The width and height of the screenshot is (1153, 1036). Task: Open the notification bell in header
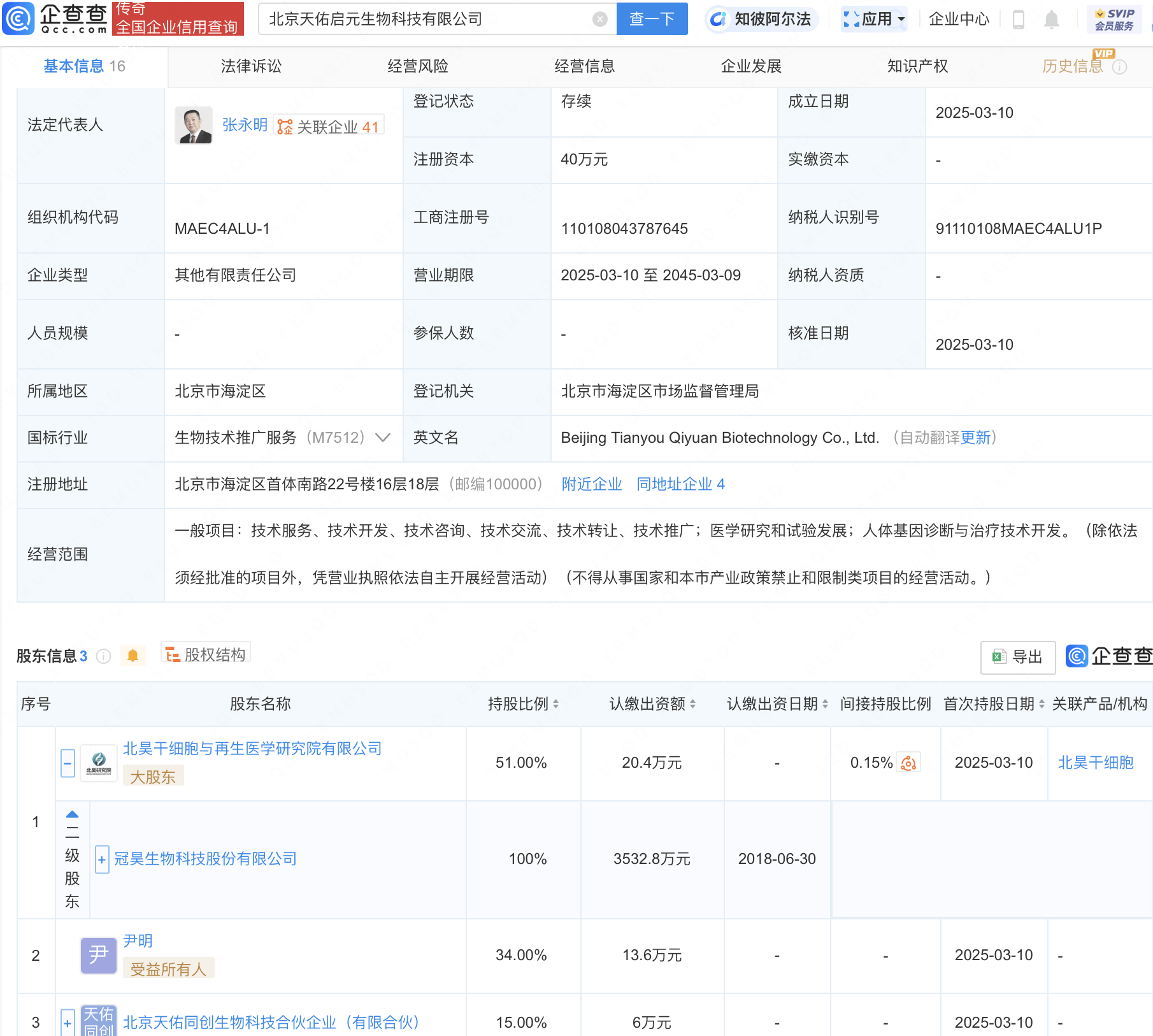tap(1052, 20)
